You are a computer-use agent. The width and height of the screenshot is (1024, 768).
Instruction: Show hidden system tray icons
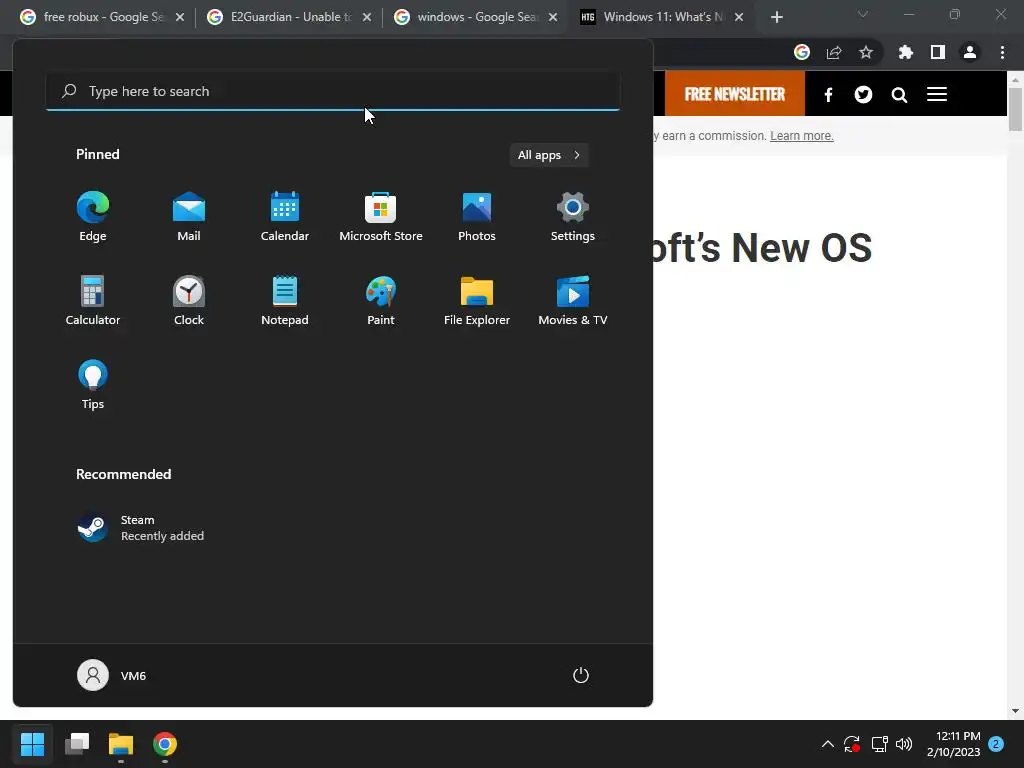pyautogui.click(x=827, y=744)
